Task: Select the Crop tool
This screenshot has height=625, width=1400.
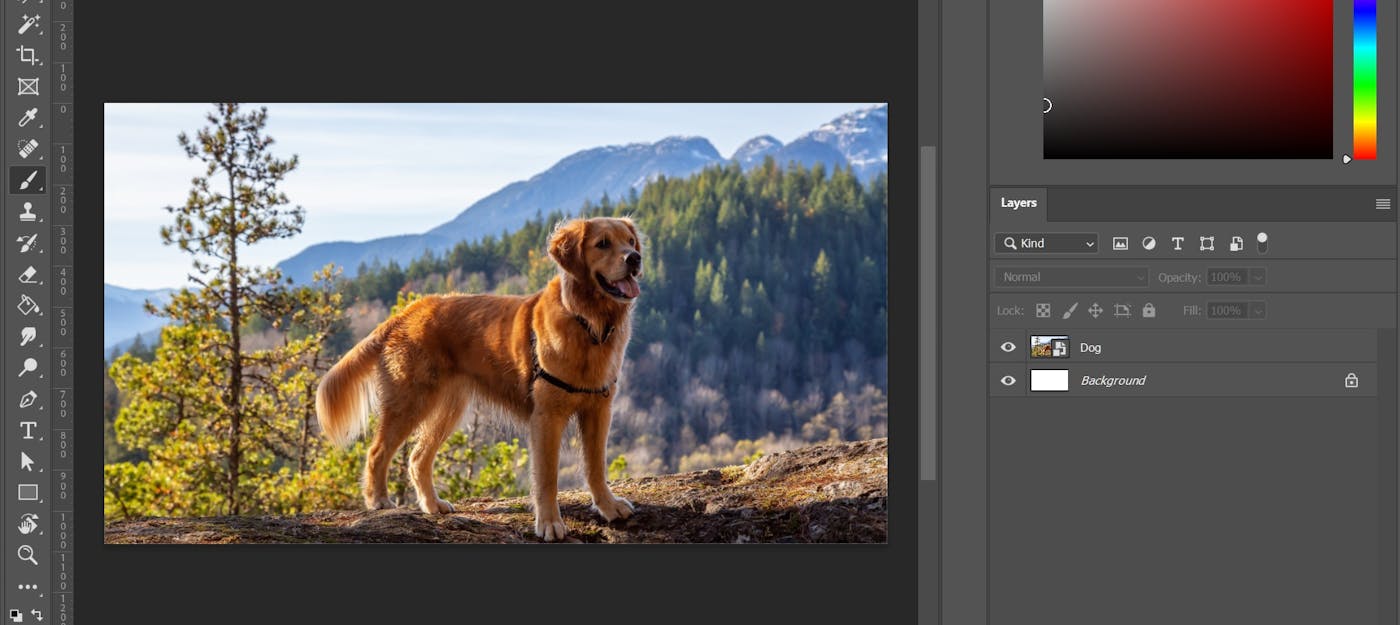Action: (28, 55)
